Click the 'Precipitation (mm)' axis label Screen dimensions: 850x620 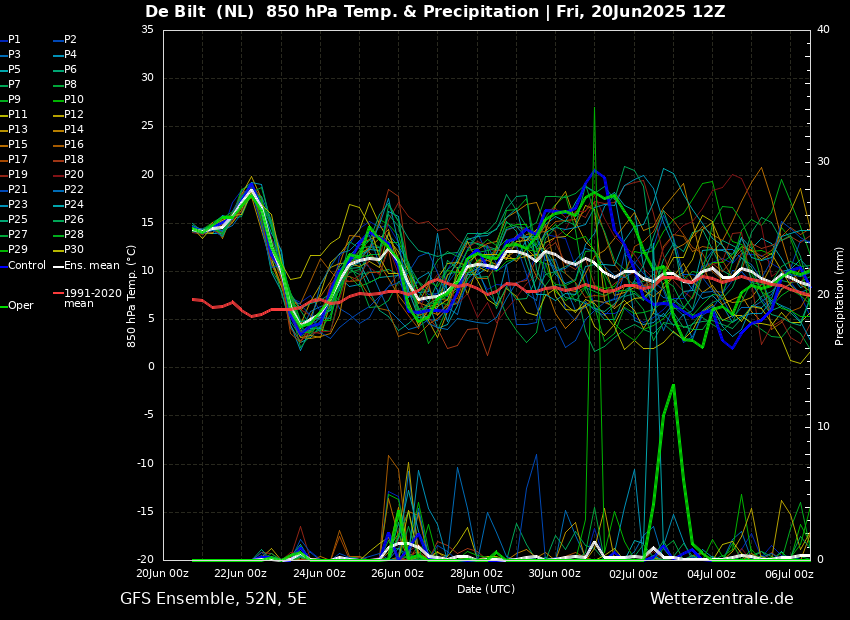point(839,295)
